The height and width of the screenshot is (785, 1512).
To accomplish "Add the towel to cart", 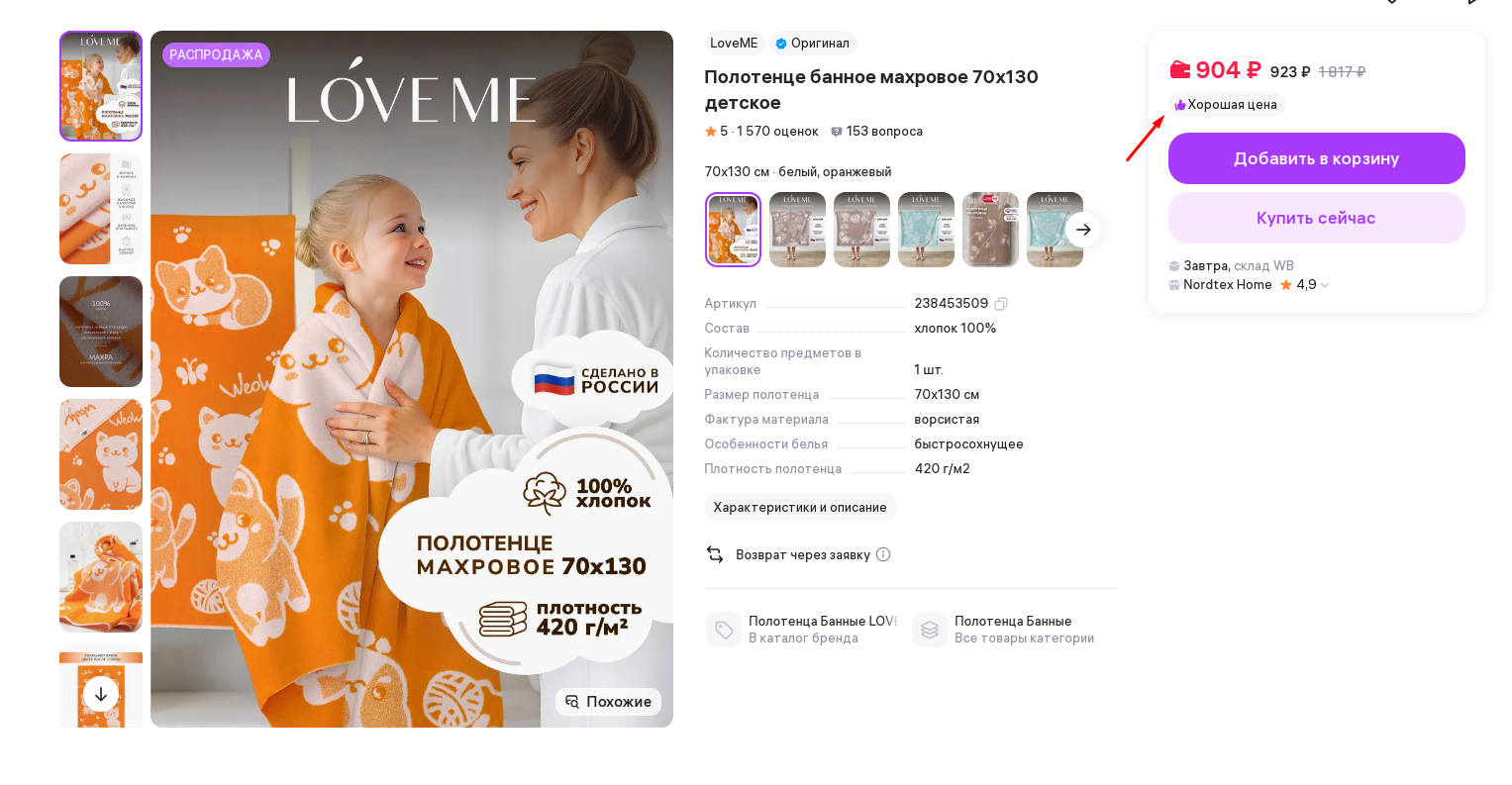I will (1316, 158).
